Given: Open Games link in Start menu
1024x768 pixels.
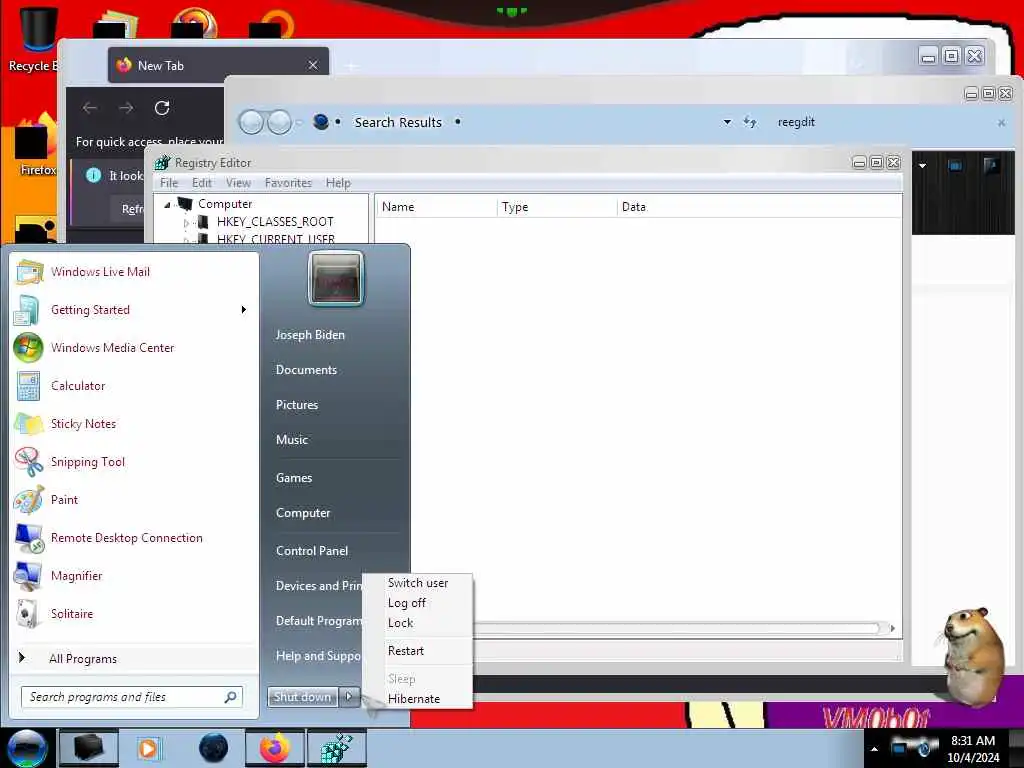Looking at the screenshot, I should [x=294, y=478].
